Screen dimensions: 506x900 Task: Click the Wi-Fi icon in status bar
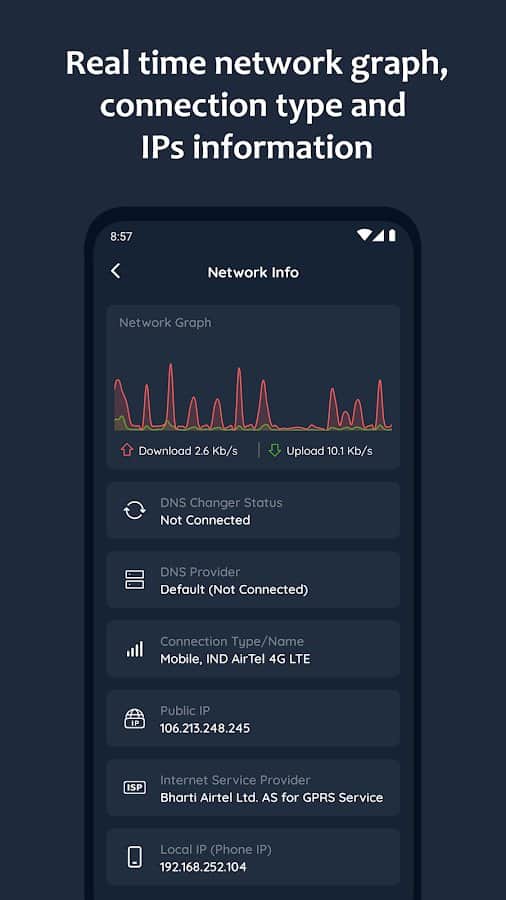363,235
